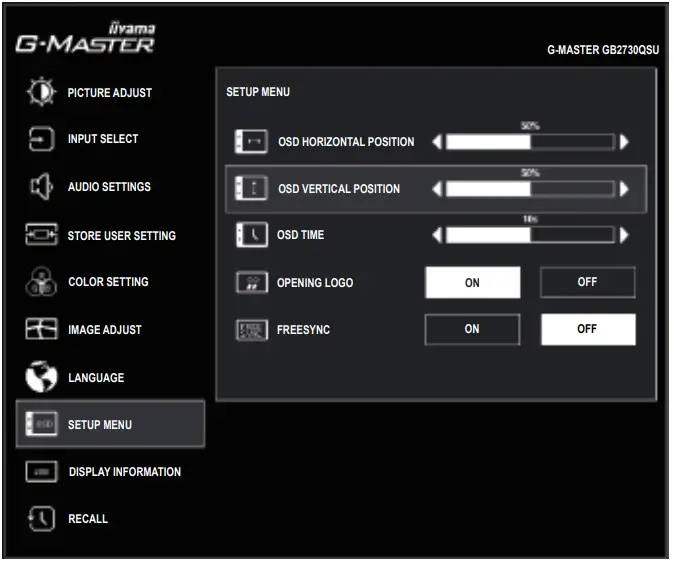This screenshot has width=674, height=564.
Task: Click the OSD Time icon
Action: coord(252,235)
